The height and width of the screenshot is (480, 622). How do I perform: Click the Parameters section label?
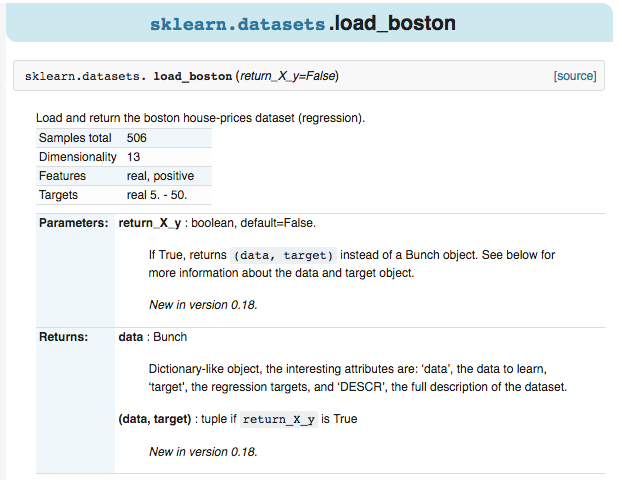(x=73, y=223)
